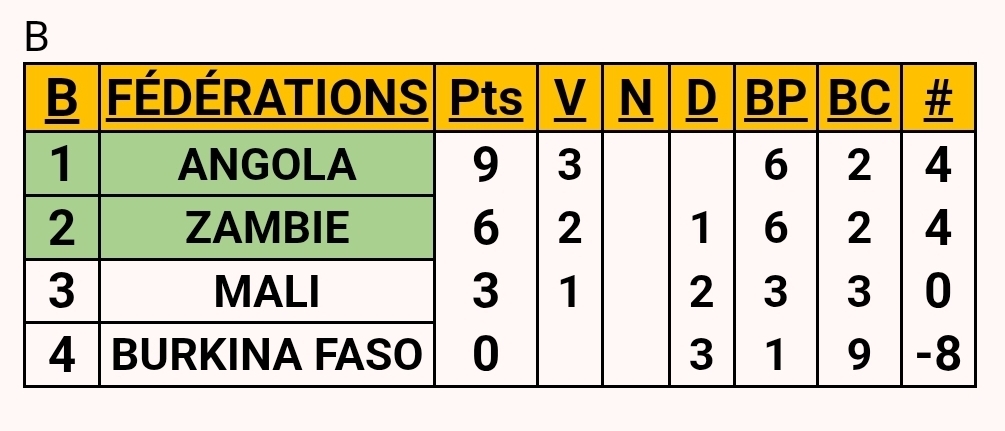Click the group B label above table
Viewport: 1005px width, 431px height.
(36, 37)
